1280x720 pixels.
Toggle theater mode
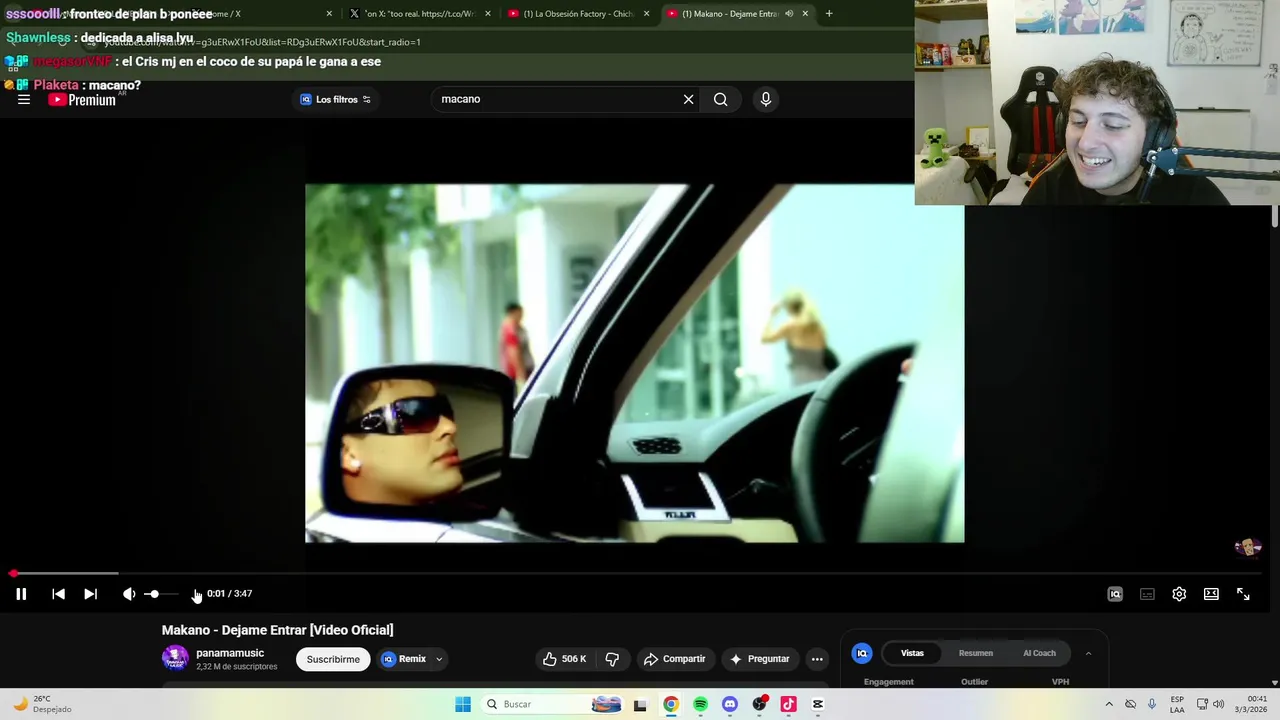coord(1211,594)
